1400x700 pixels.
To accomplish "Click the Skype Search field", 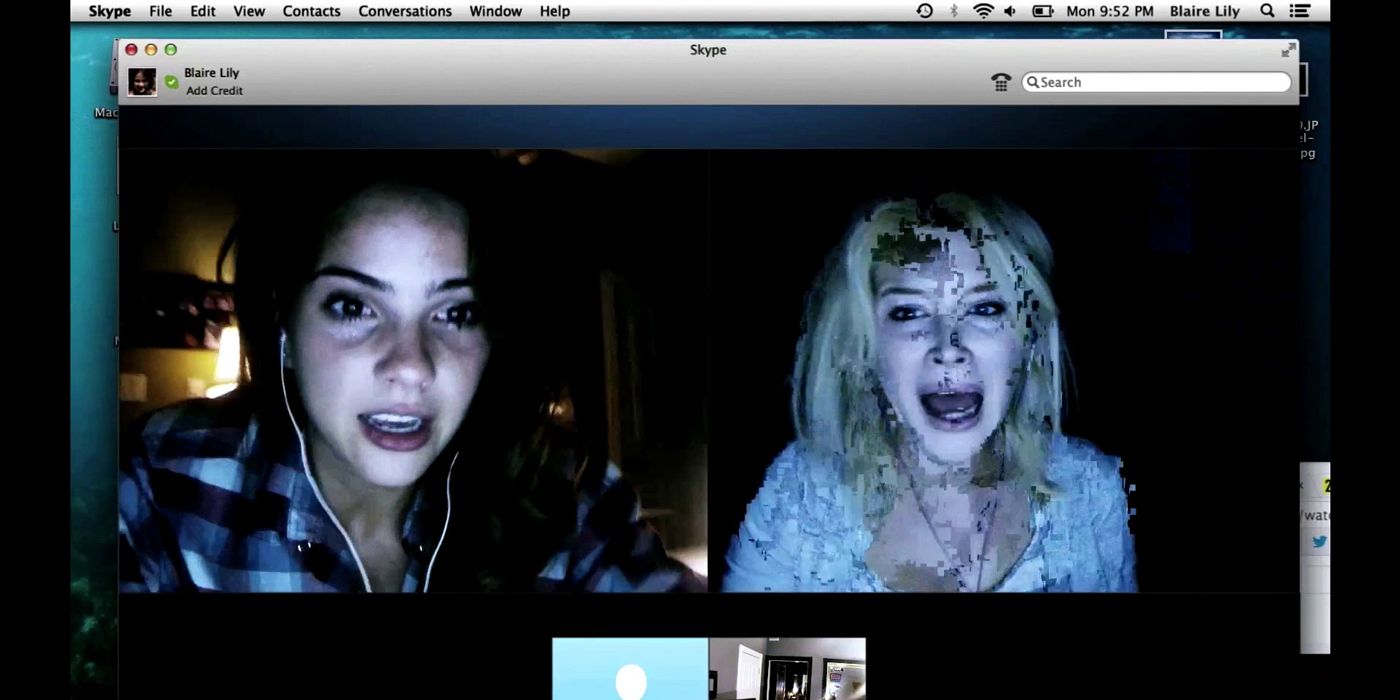I will pyautogui.click(x=1156, y=82).
